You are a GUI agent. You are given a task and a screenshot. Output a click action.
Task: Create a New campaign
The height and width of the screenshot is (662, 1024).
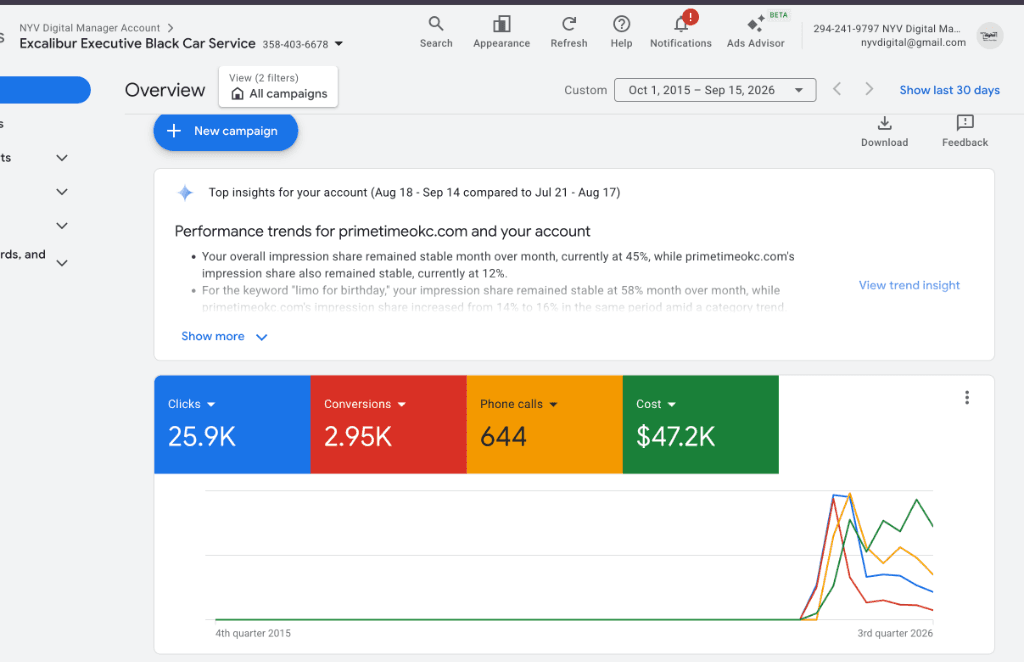[225, 131]
